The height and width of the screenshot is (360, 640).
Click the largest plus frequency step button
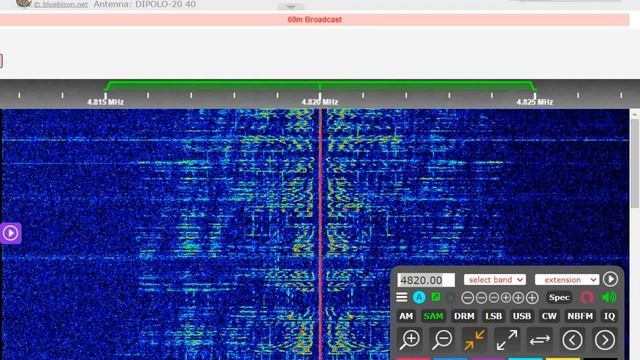[x=532, y=298]
